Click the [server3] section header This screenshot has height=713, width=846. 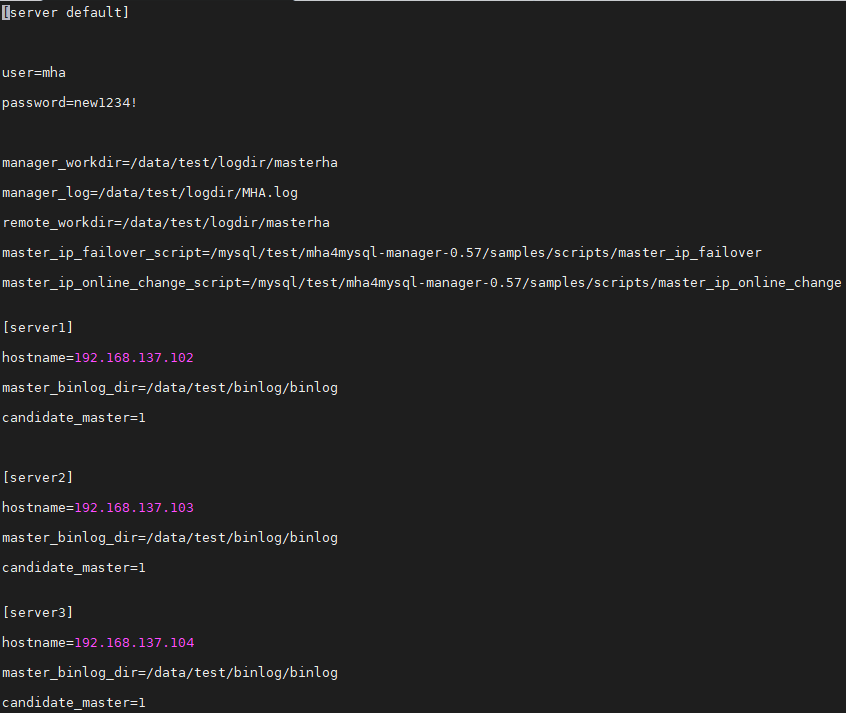pos(37,613)
